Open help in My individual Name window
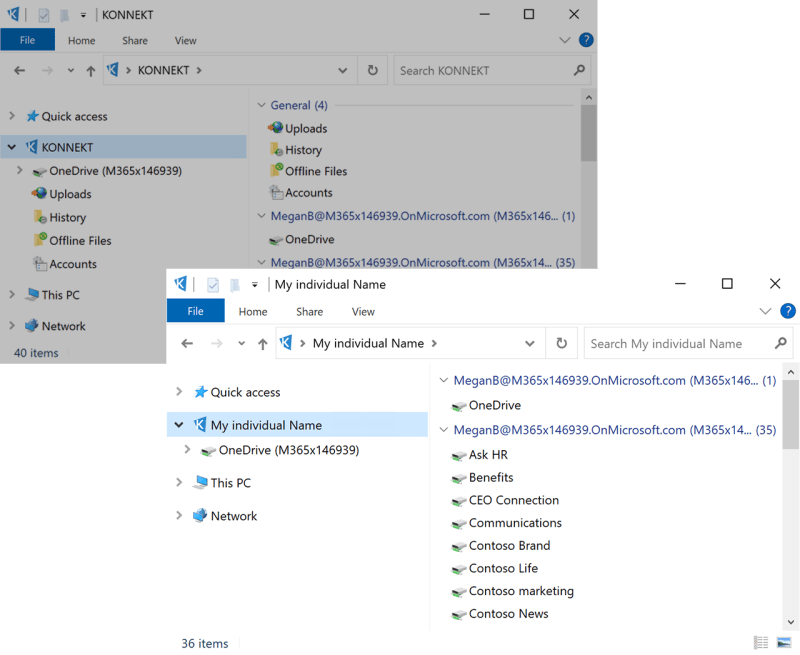Image resolution: width=800 pixels, height=655 pixels. 788,311
